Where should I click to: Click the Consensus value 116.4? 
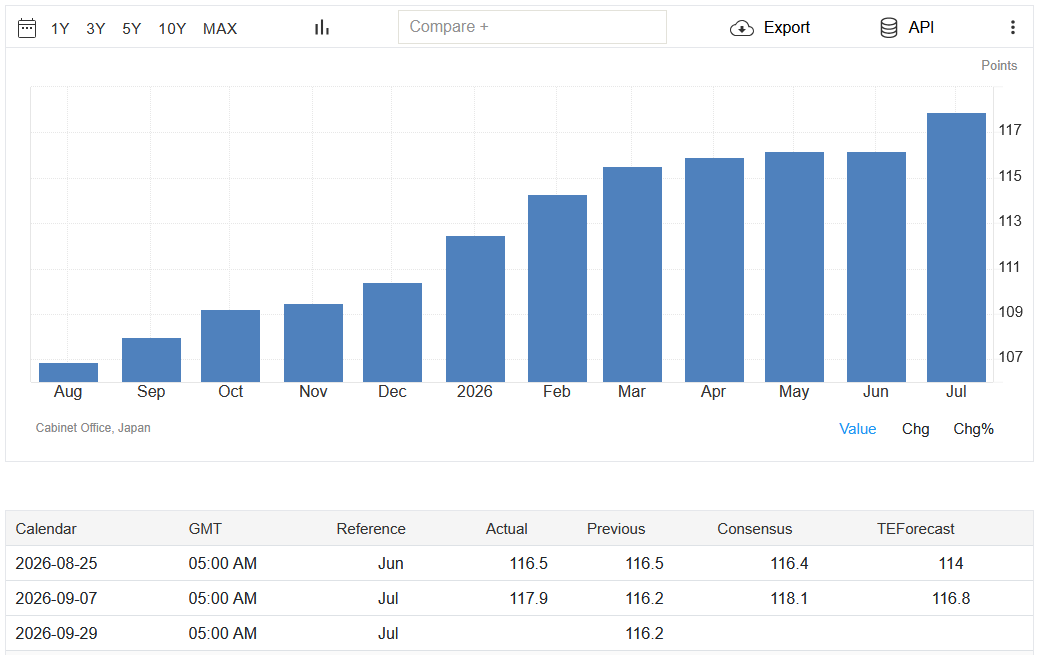point(789,564)
